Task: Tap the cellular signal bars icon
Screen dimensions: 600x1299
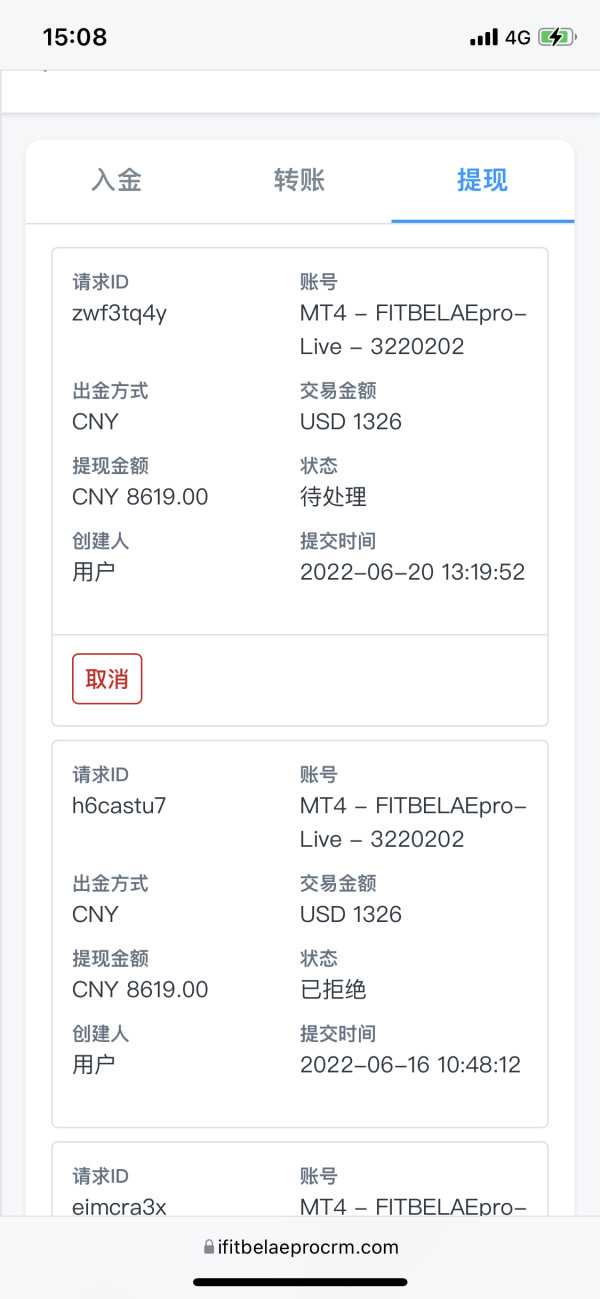Action: tap(483, 37)
